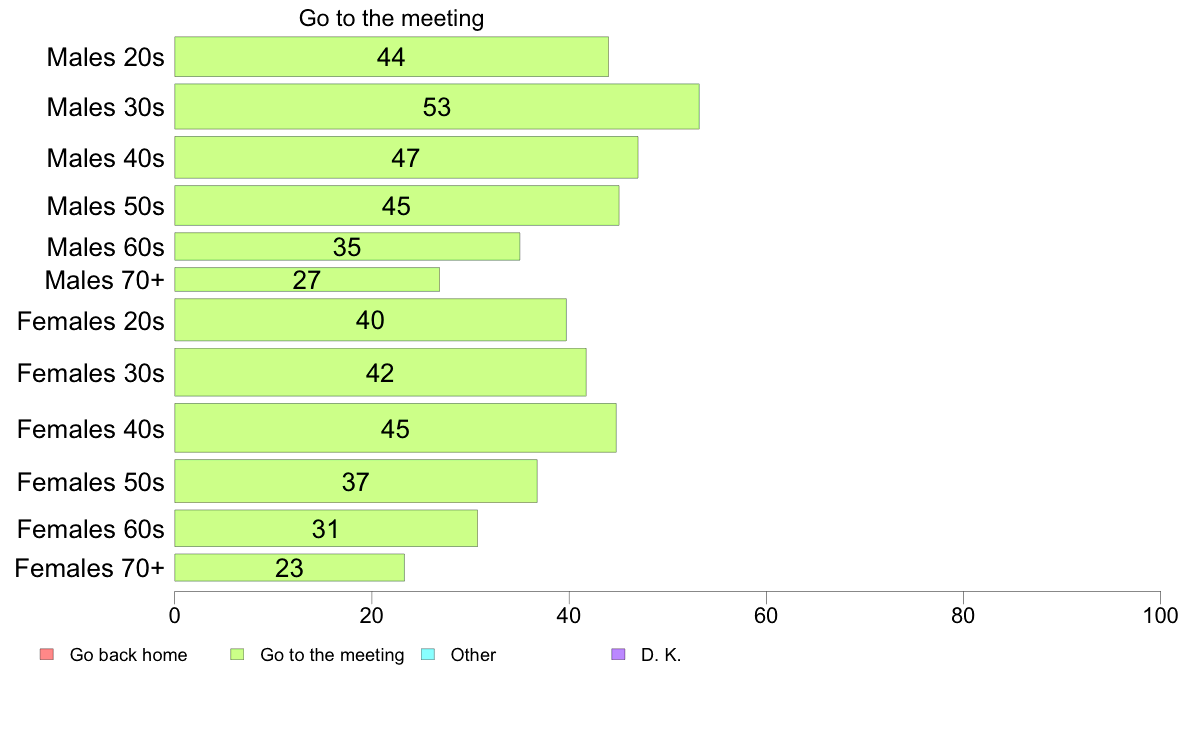Screen dimensions: 1188x736
Task: Click the Females 50s axis label
Action: pyautogui.click(x=91, y=482)
